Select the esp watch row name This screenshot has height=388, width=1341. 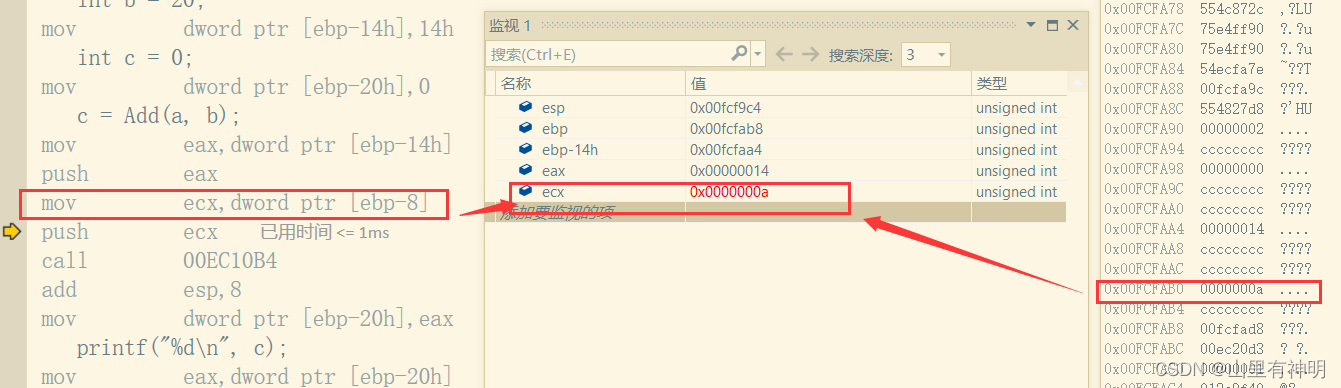click(x=553, y=107)
